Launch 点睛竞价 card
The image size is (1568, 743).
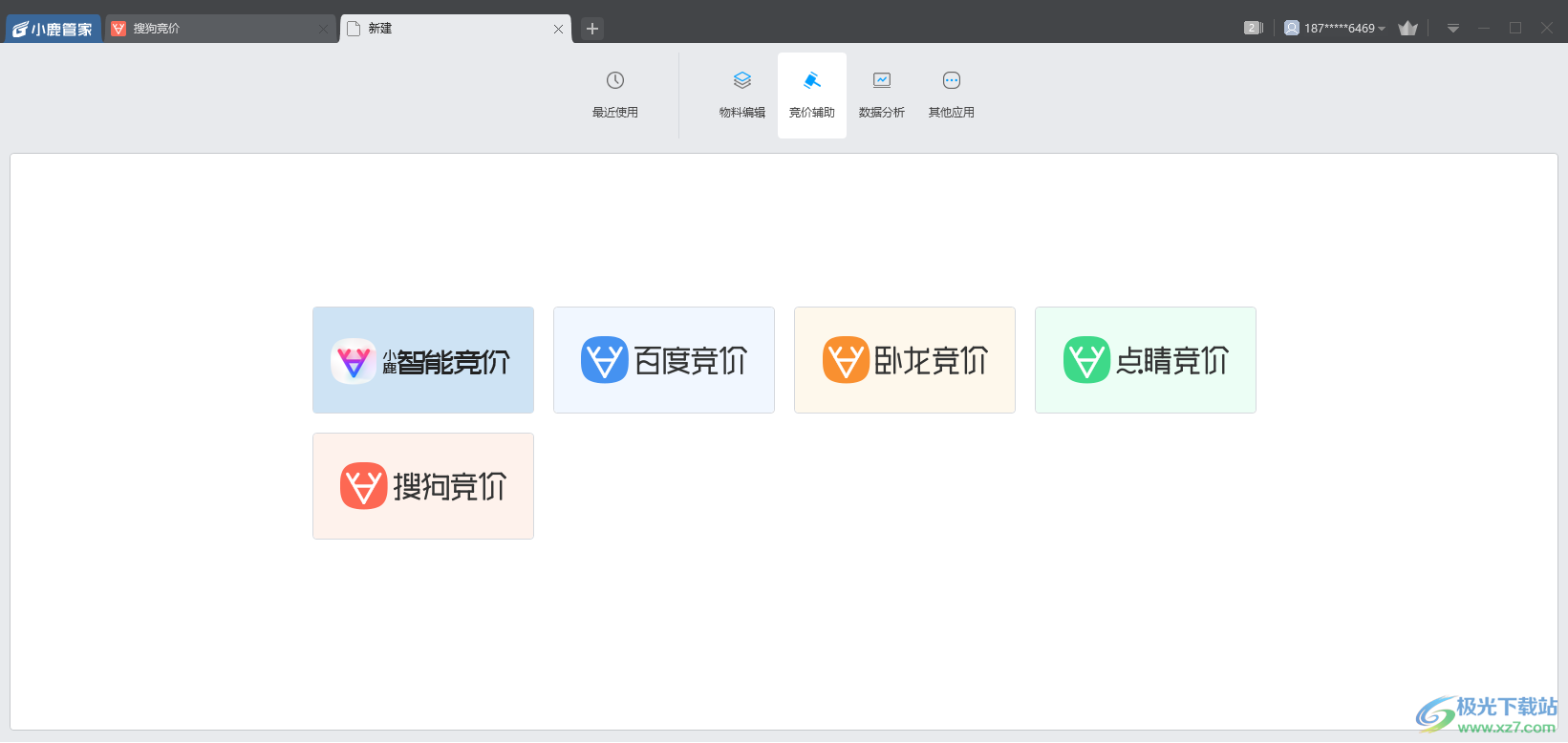point(1146,360)
